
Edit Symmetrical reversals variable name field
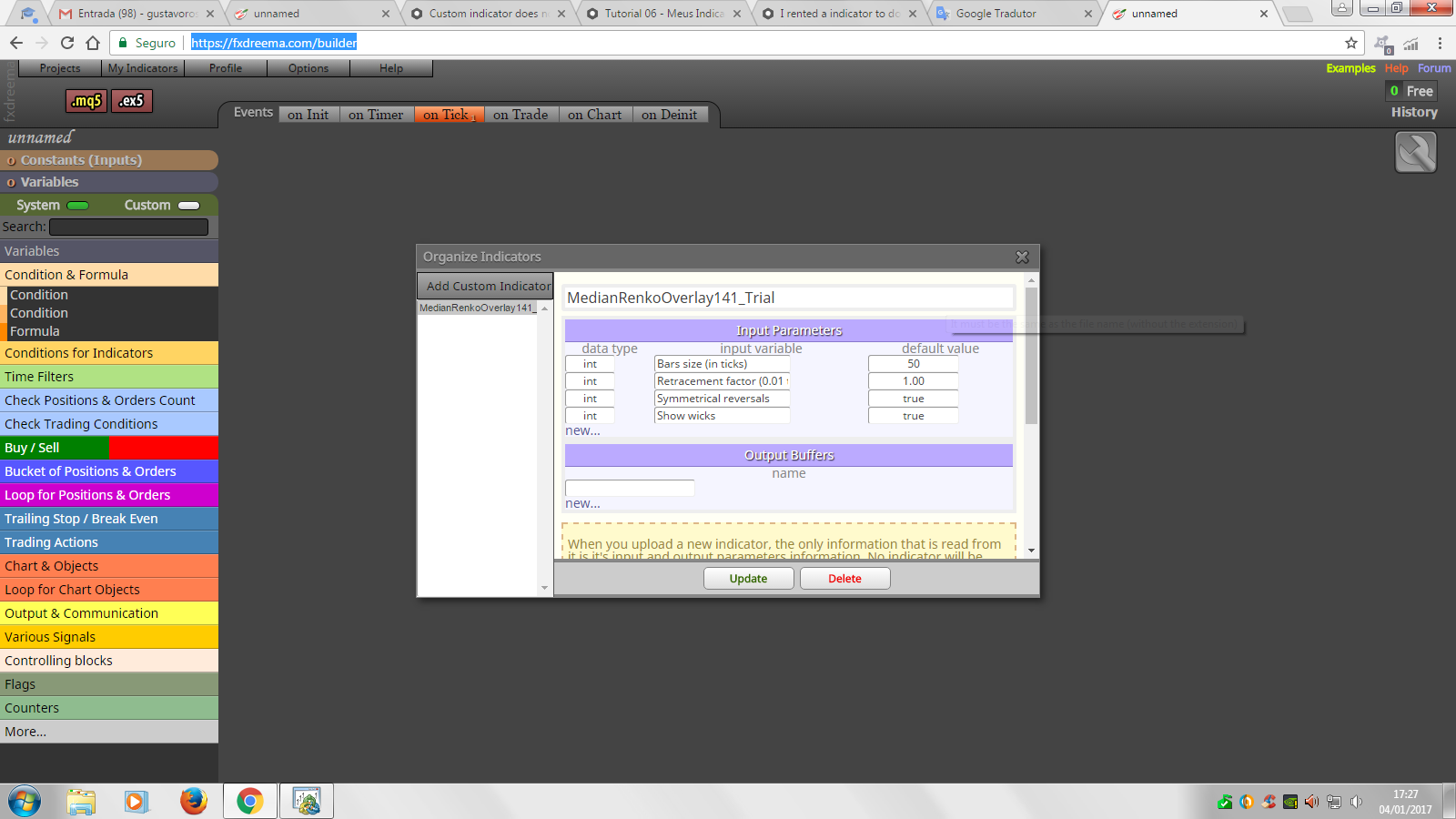(x=723, y=399)
